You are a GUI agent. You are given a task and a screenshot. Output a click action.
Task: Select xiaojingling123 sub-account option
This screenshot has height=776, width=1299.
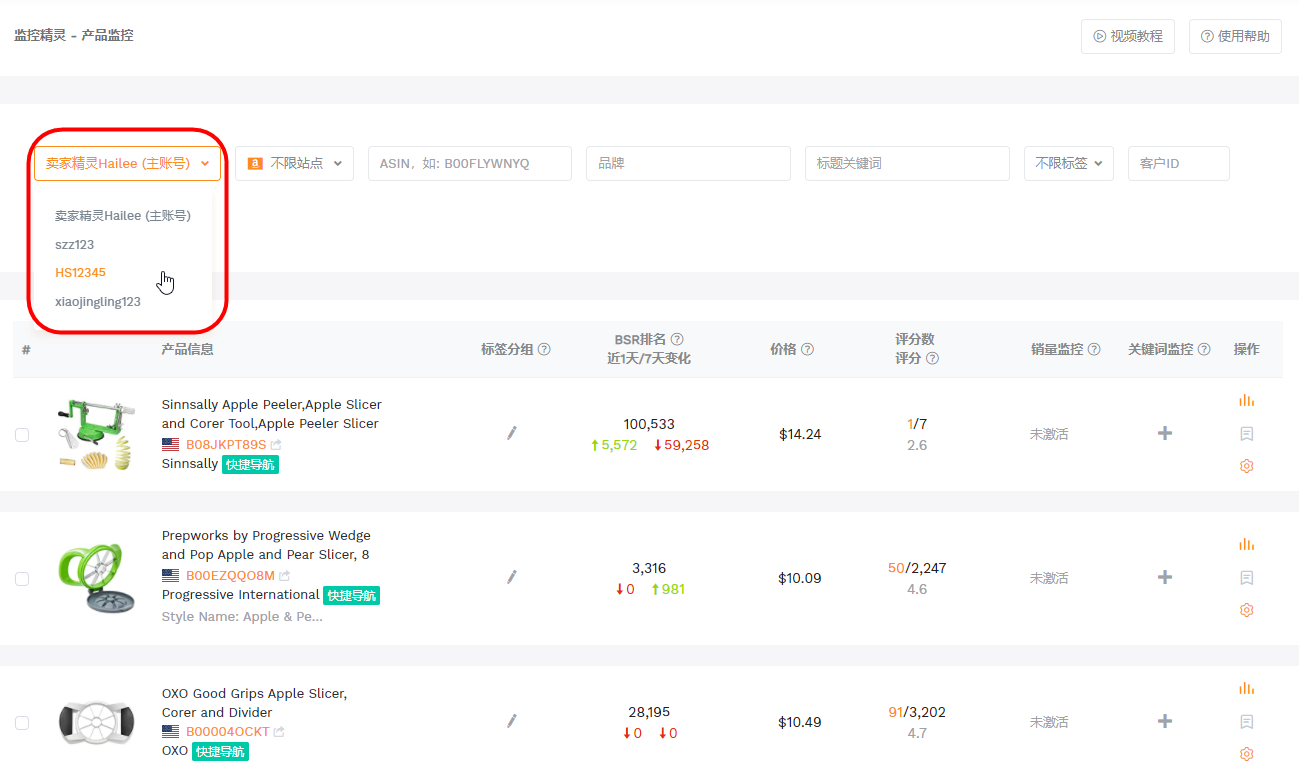(x=98, y=302)
